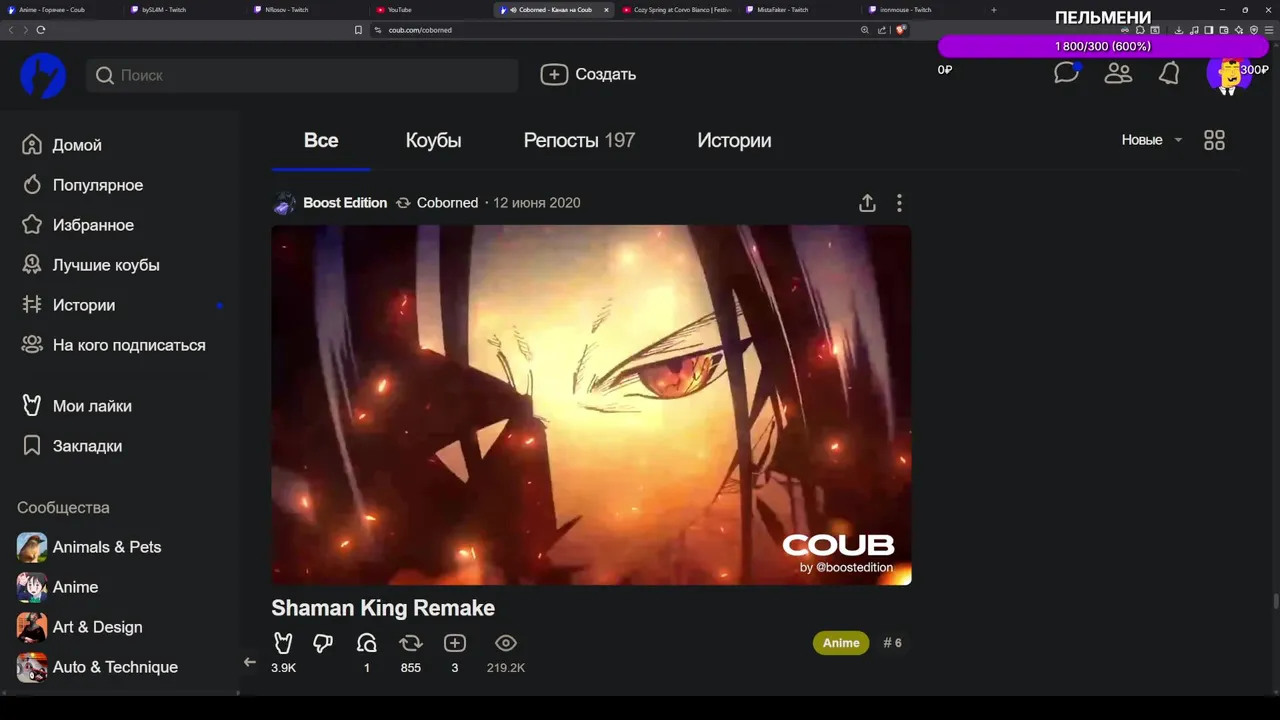Open the browser media music-note icon
This screenshot has width=1280, height=720.
[1195, 30]
